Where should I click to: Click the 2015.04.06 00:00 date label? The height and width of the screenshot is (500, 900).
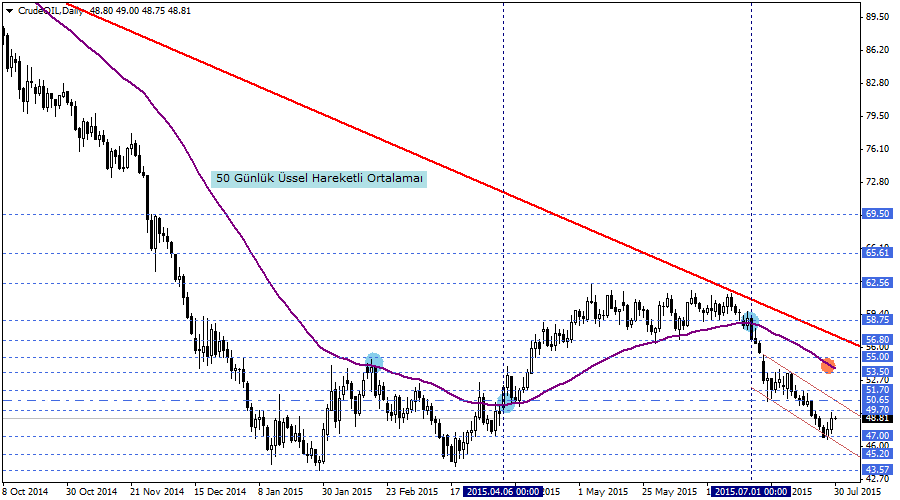503,492
